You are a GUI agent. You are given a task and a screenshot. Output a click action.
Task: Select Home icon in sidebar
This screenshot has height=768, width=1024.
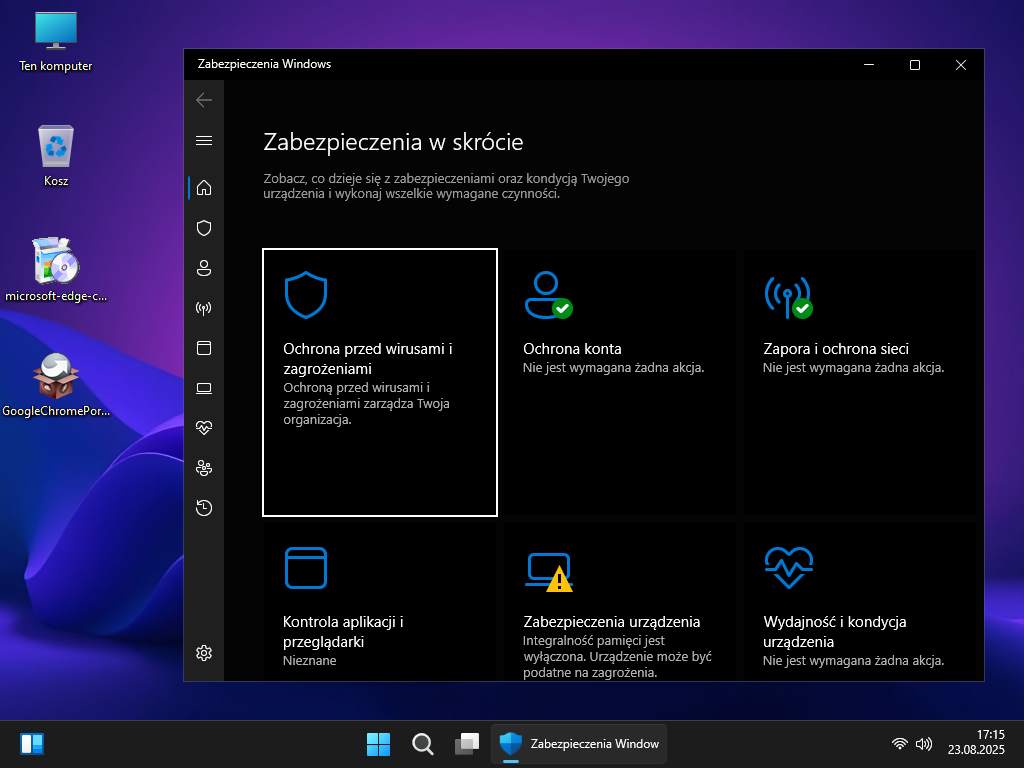coord(204,188)
